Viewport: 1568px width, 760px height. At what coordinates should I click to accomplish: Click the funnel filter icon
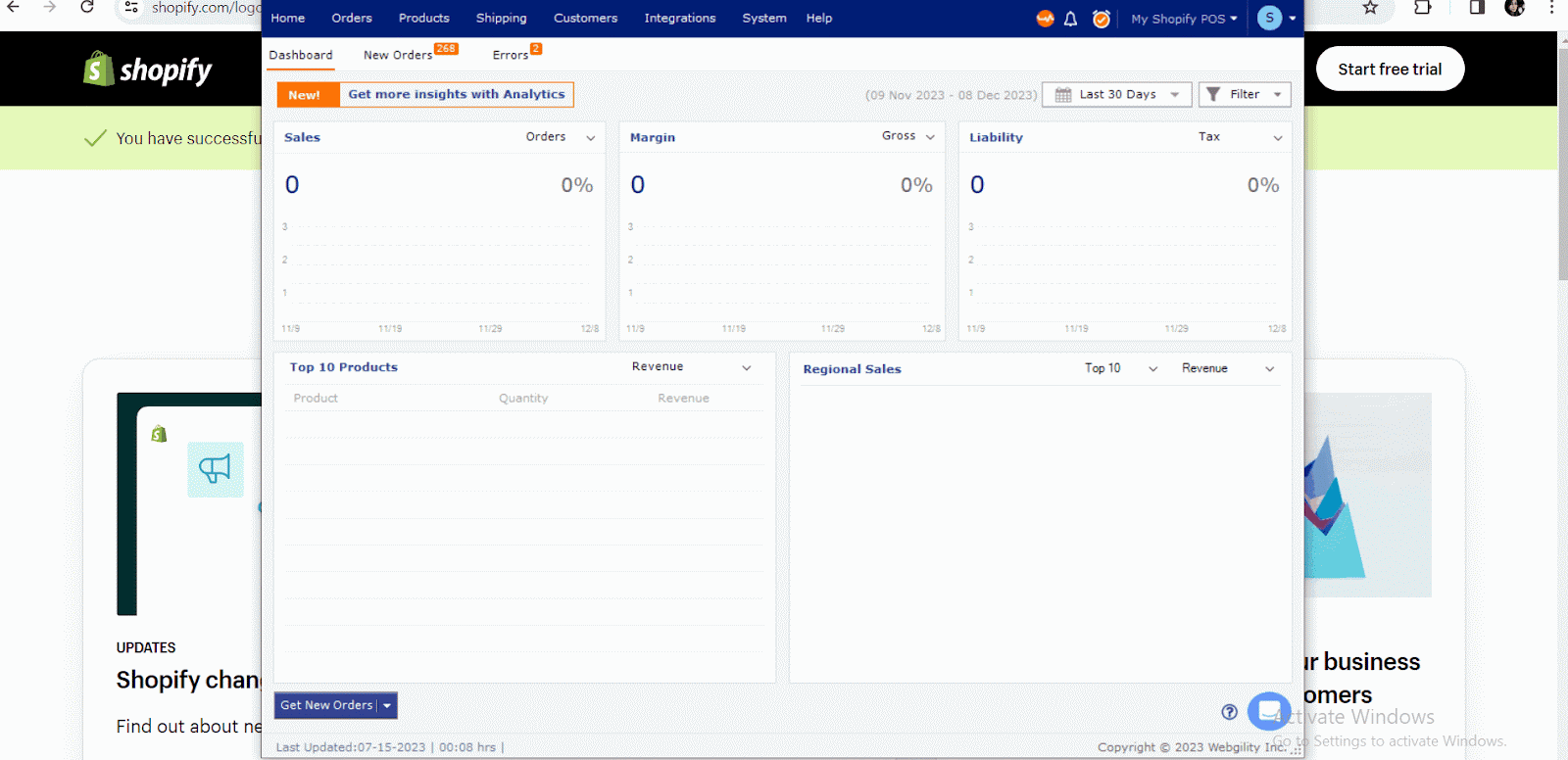1213,94
